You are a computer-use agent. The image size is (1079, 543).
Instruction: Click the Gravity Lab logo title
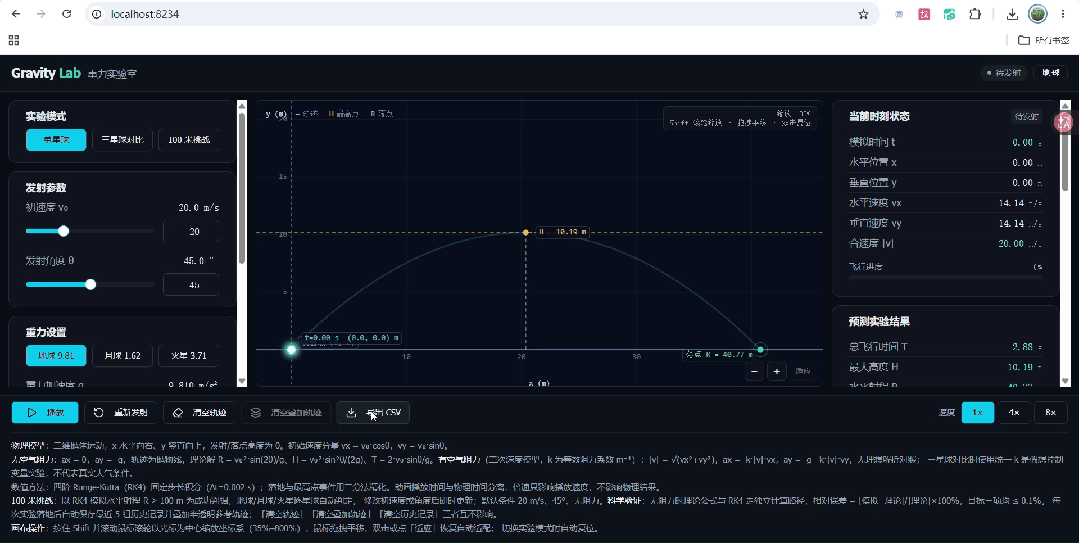(46, 73)
